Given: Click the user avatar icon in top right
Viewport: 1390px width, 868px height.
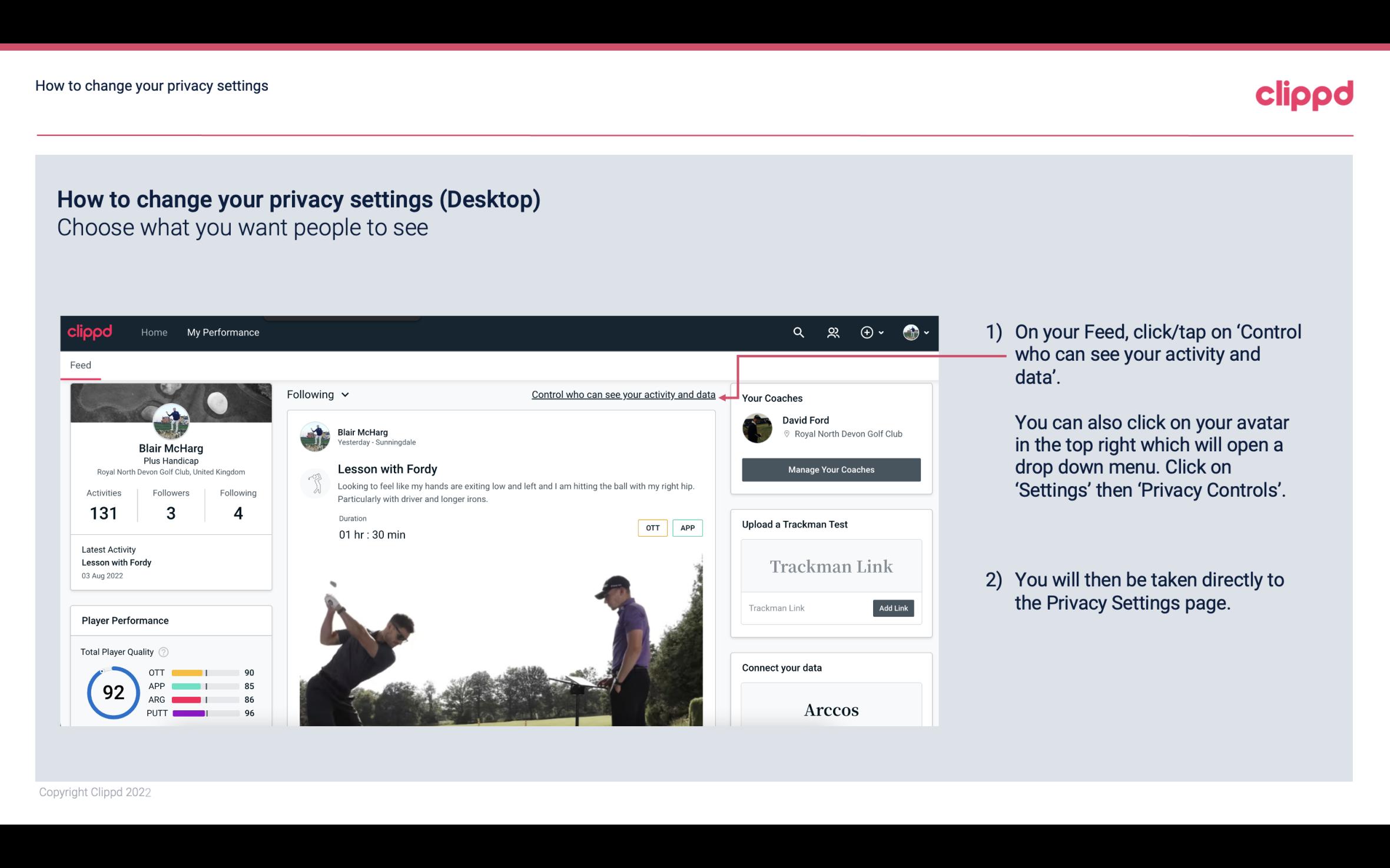Looking at the screenshot, I should point(910,332).
